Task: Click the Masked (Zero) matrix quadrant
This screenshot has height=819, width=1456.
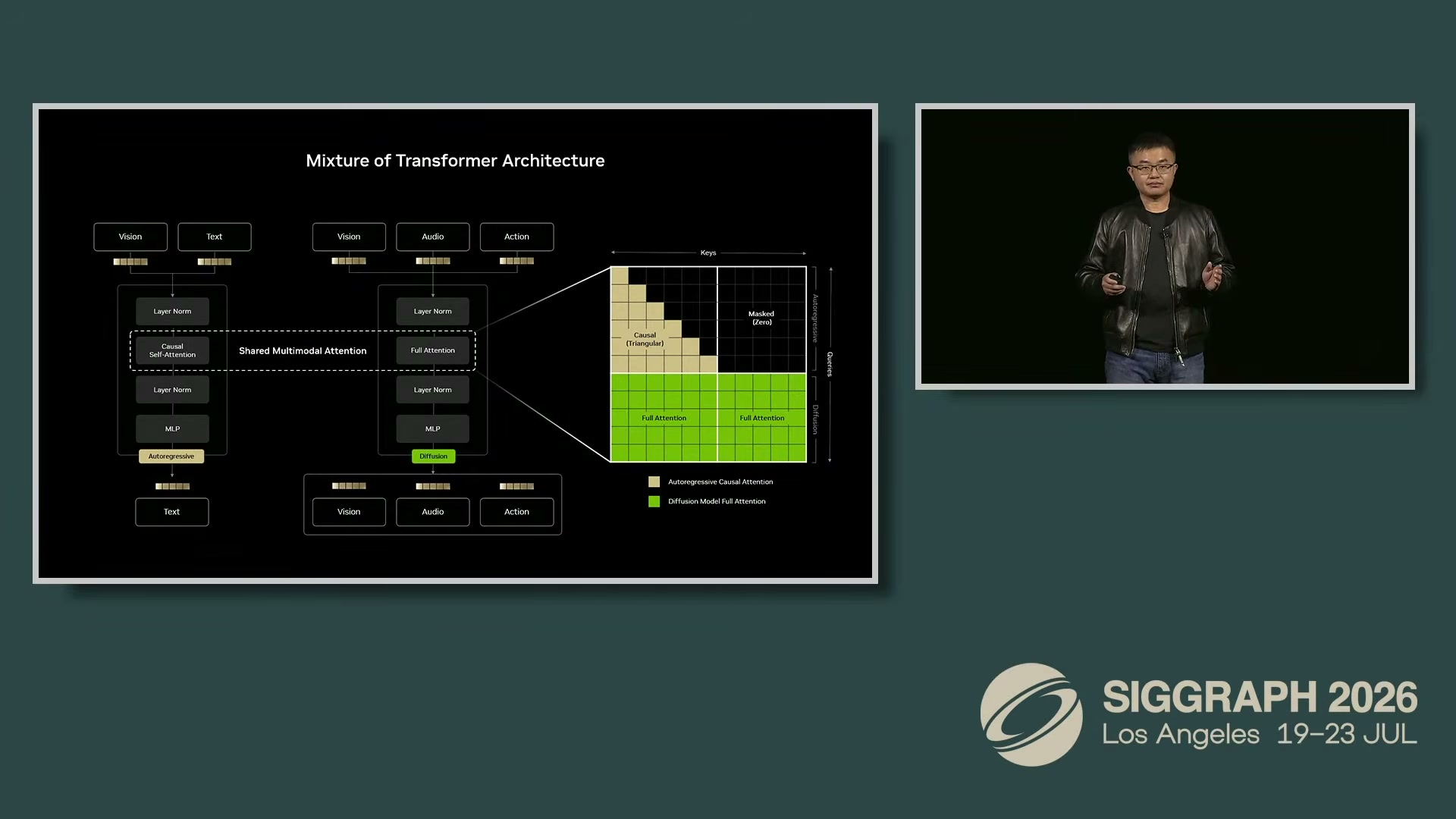Action: pos(761,318)
